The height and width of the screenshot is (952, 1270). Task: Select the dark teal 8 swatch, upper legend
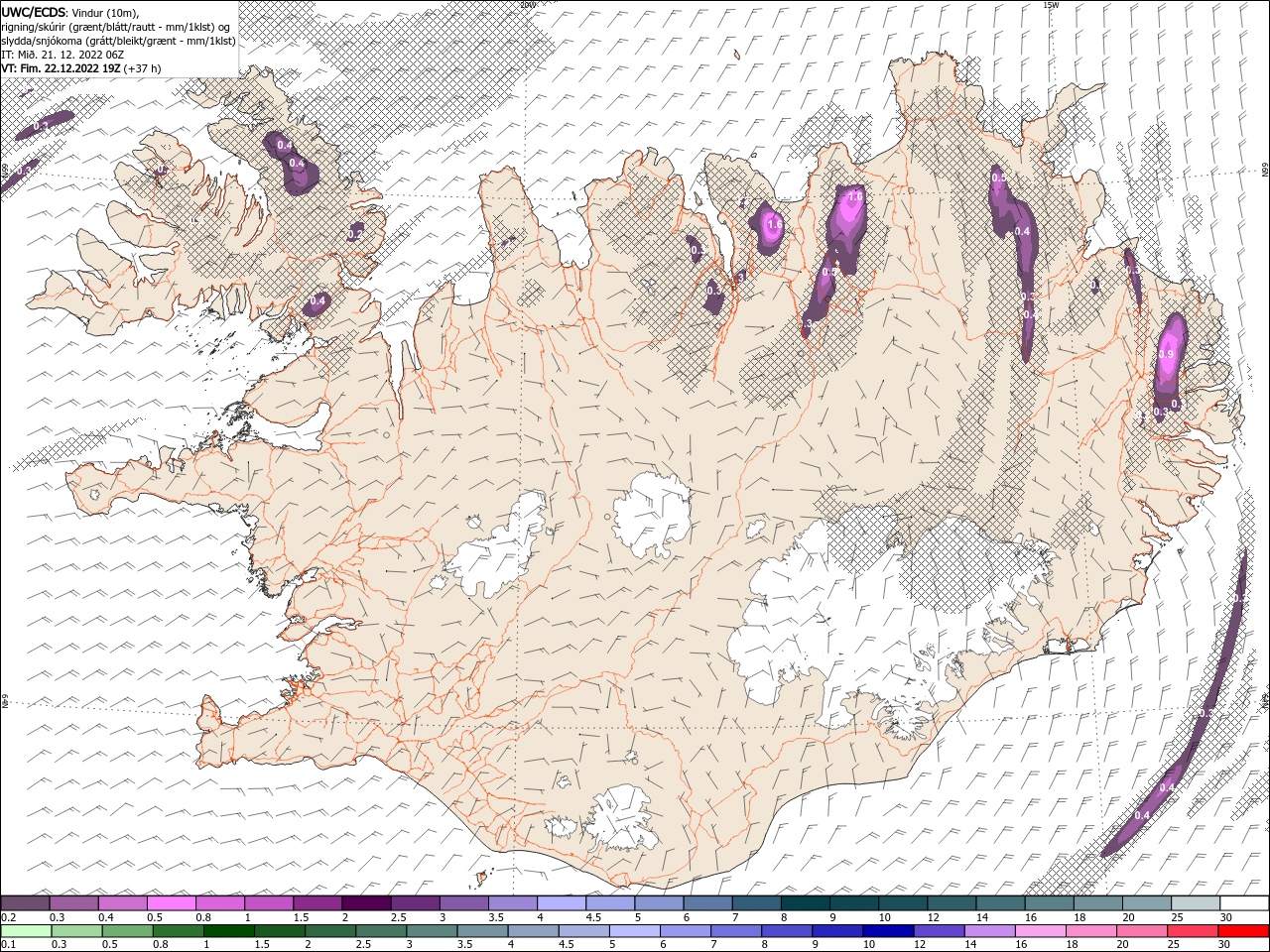[805, 902]
